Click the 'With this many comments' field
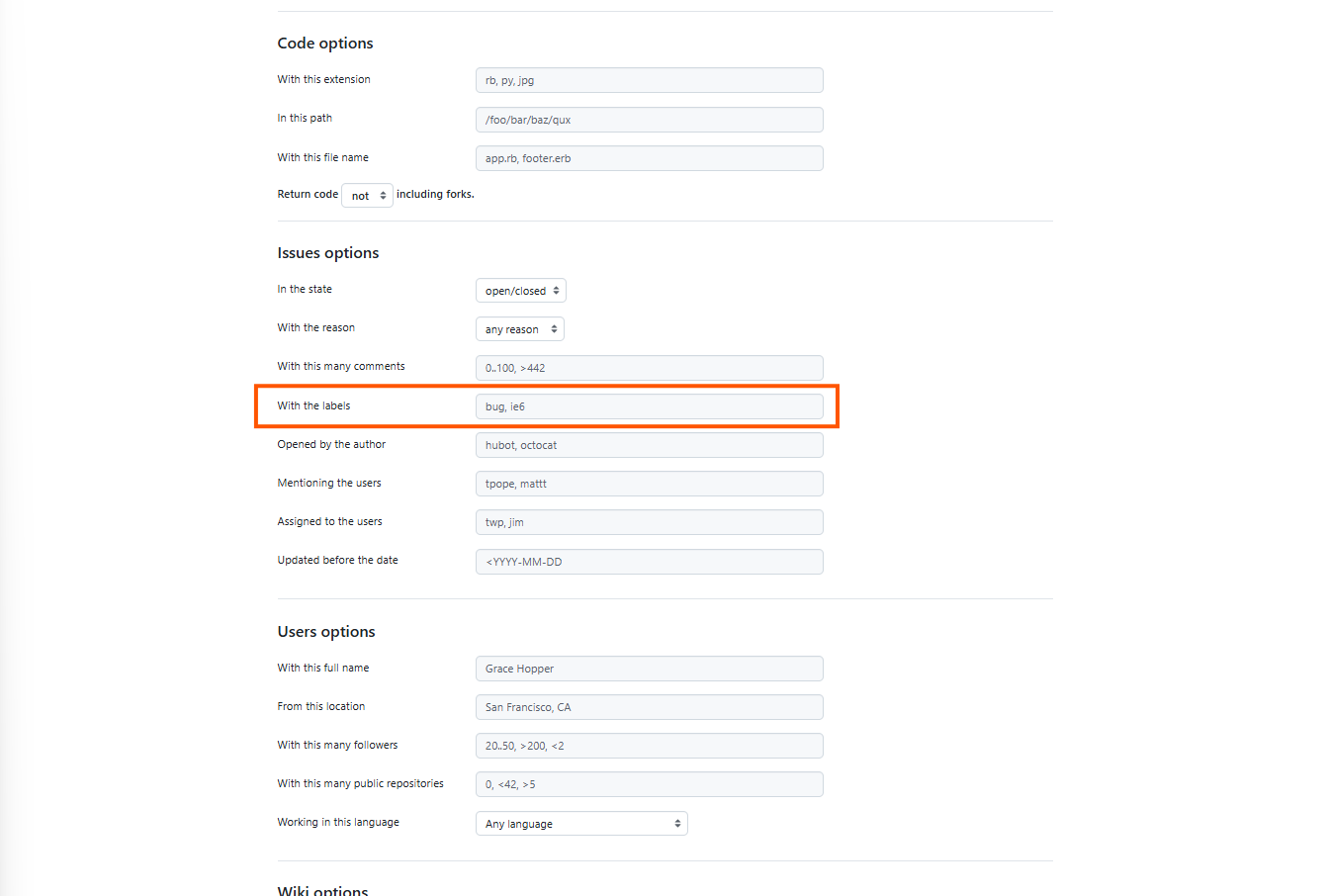 click(x=649, y=368)
